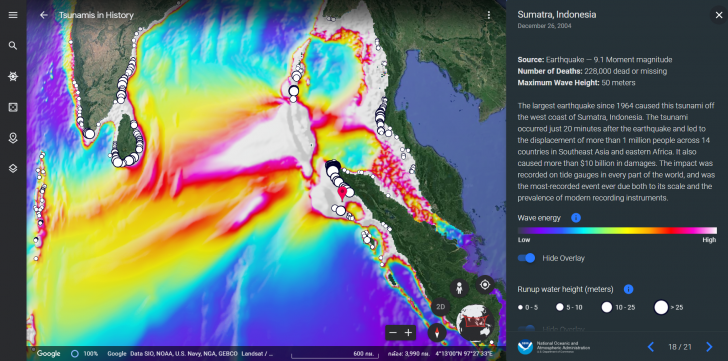The width and height of the screenshot is (728, 361).
Task: Click the I'm Feeling Lucky dice icon
Action: (x=13, y=107)
